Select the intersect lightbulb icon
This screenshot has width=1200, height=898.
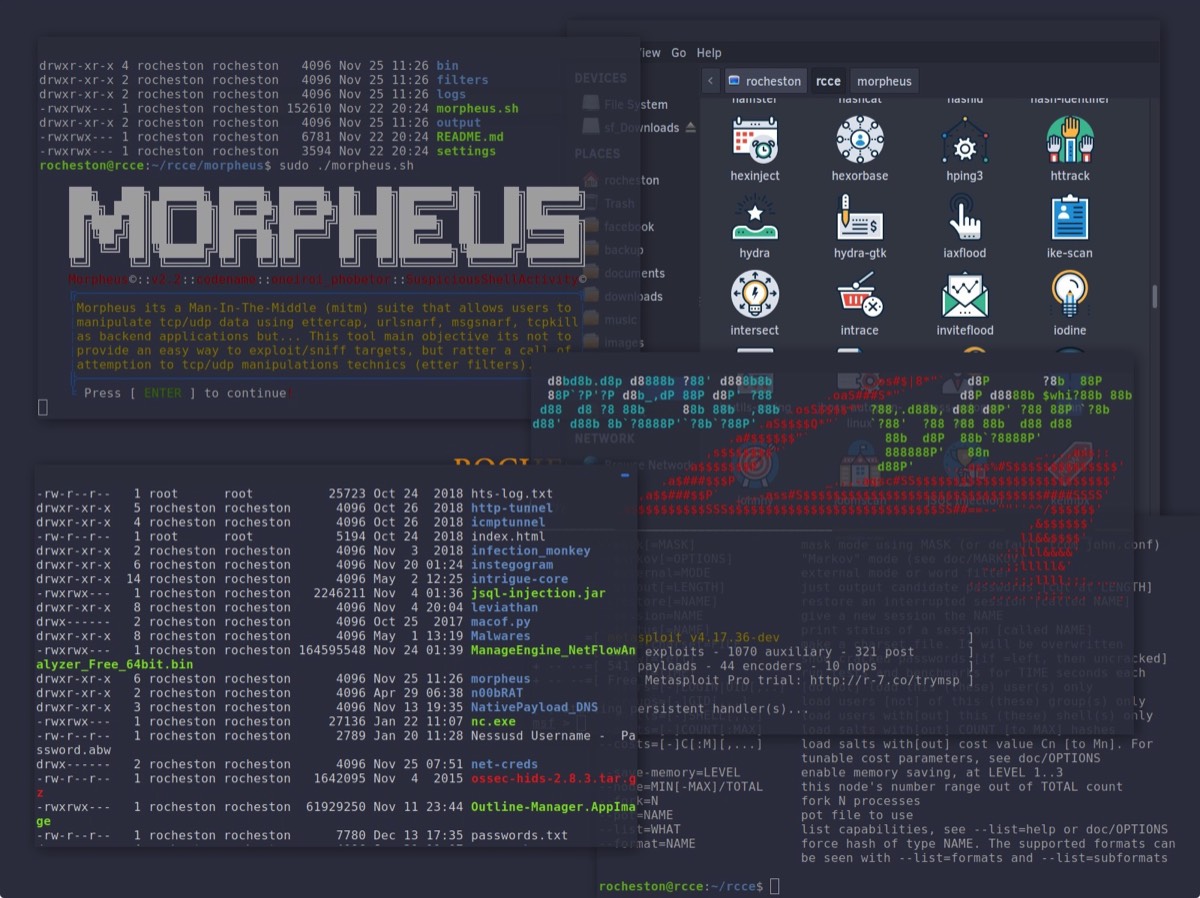pyautogui.click(x=754, y=295)
